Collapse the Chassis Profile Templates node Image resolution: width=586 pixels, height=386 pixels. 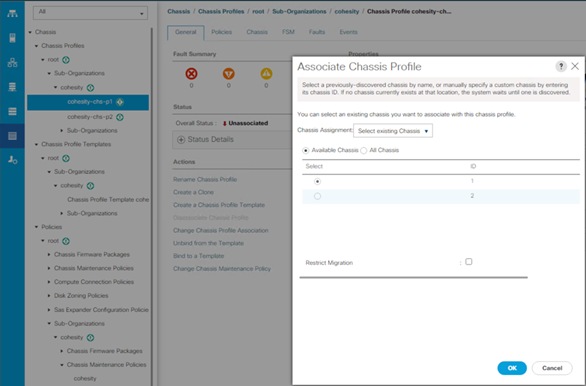(x=37, y=144)
